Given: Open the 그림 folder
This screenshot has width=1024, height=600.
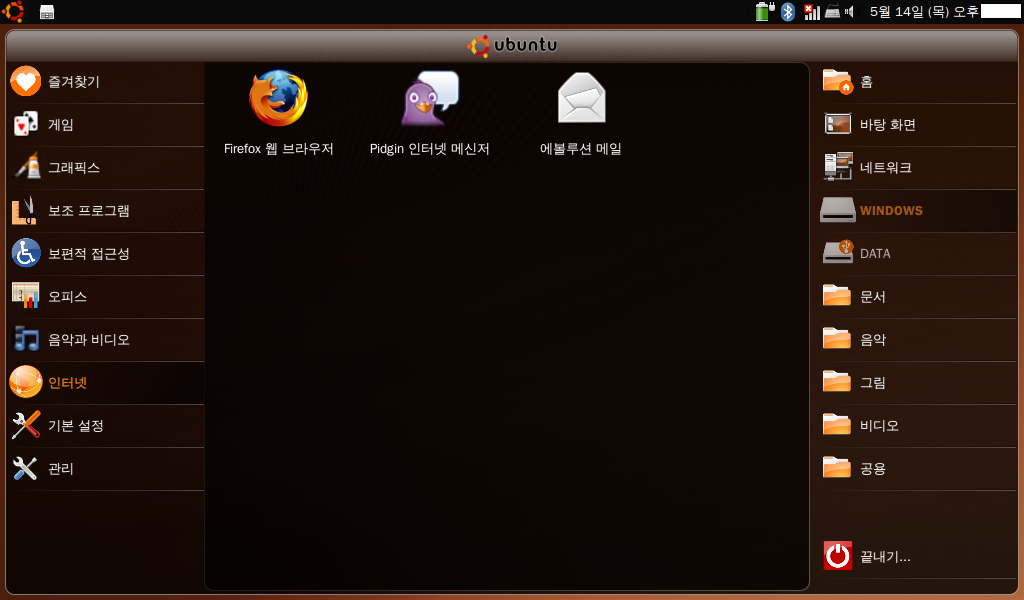Looking at the screenshot, I should pyautogui.click(x=918, y=383).
